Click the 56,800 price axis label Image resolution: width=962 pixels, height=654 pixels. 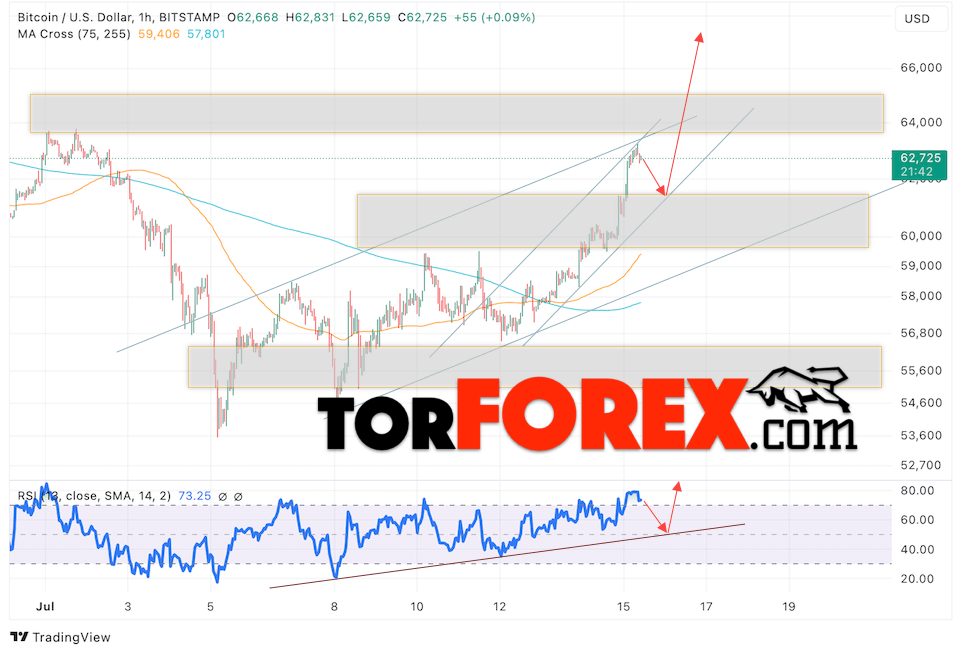921,333
